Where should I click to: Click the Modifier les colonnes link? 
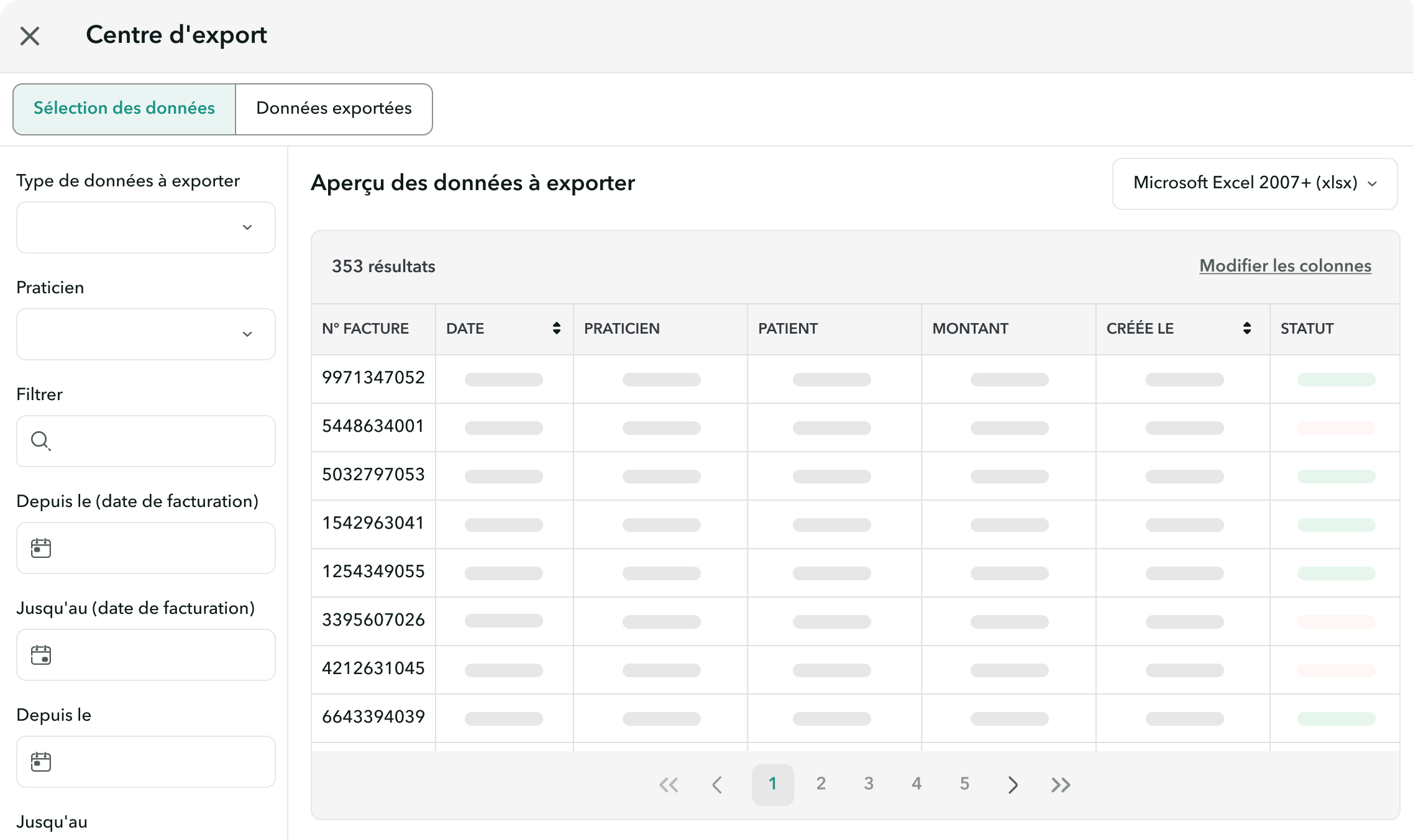tap(1284, 266)
